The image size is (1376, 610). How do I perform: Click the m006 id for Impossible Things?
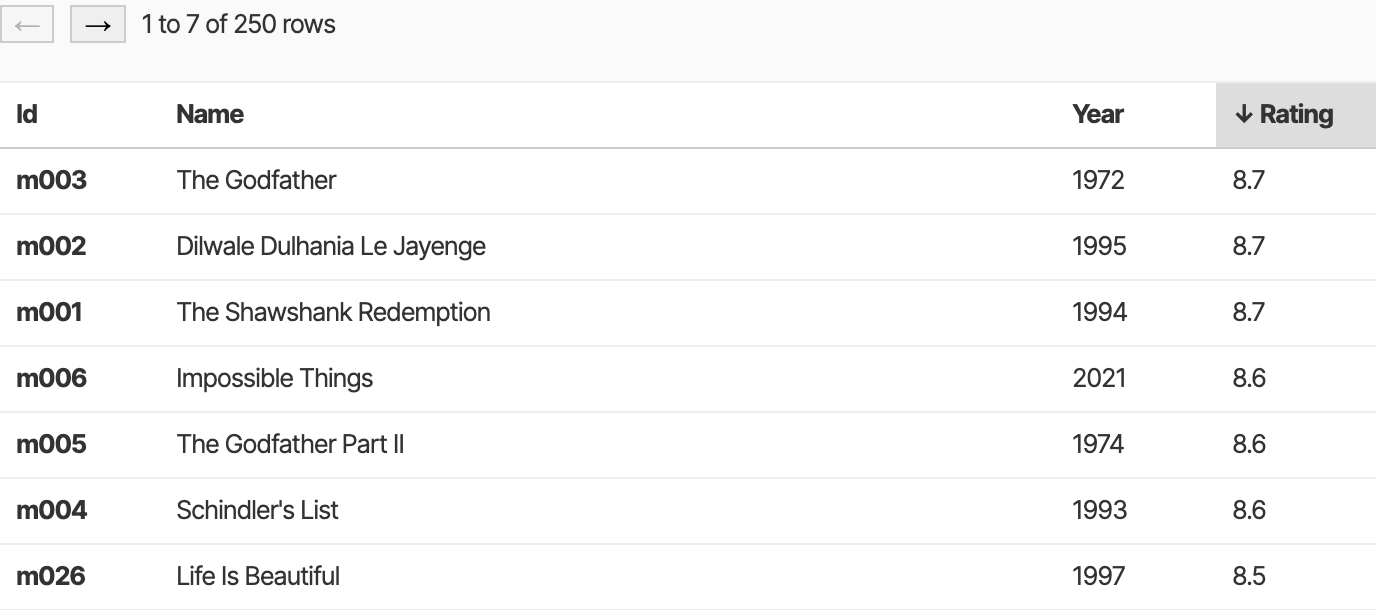point(50,378)
